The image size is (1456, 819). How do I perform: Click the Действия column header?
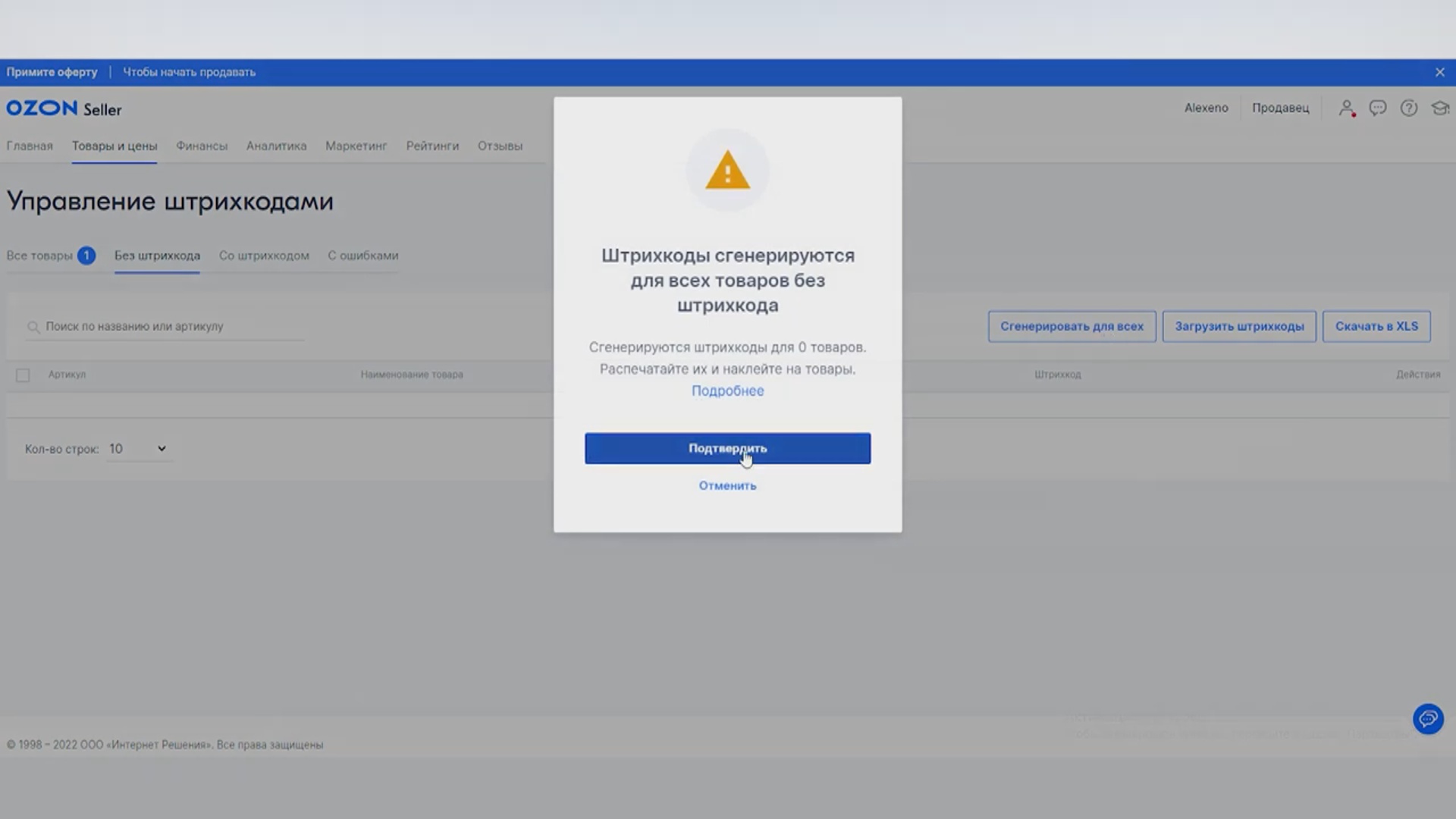pyautogui.click(x=1418, y=375)
